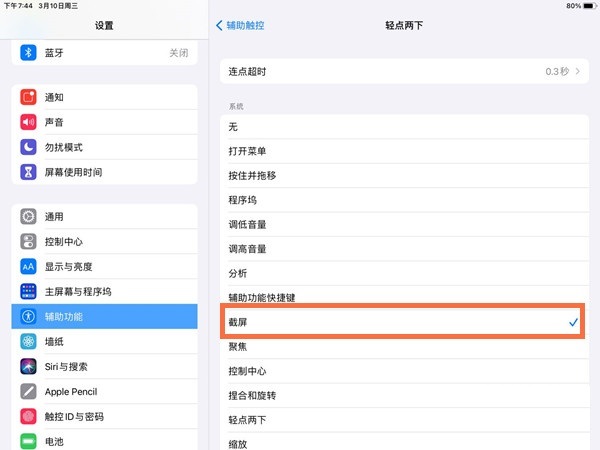Open the 通知 notifications icon
Image resolution: width=600 pixels, height=450 pixels.
[x=28, y=97]
